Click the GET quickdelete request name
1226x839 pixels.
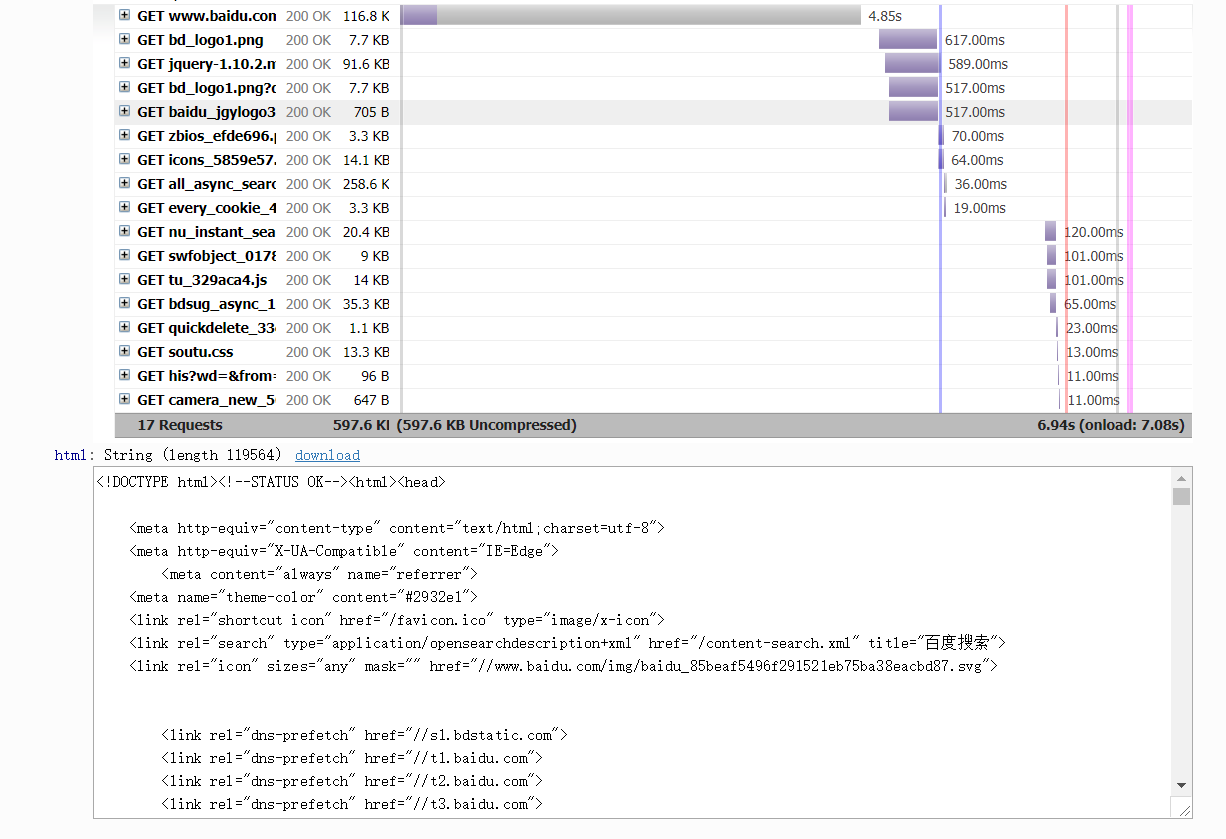click(206, 328)
